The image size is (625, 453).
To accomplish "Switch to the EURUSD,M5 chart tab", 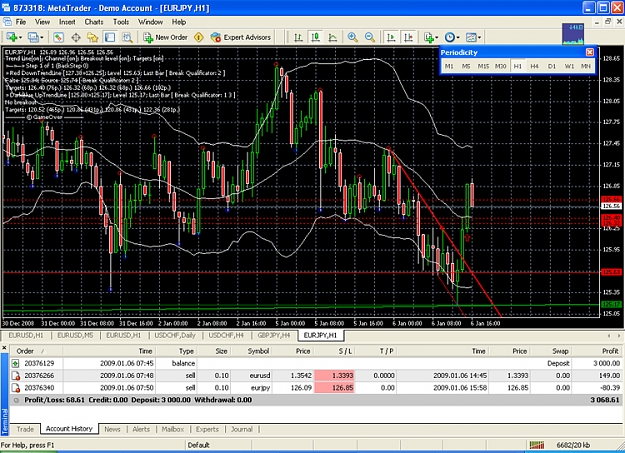I will 75,335.
